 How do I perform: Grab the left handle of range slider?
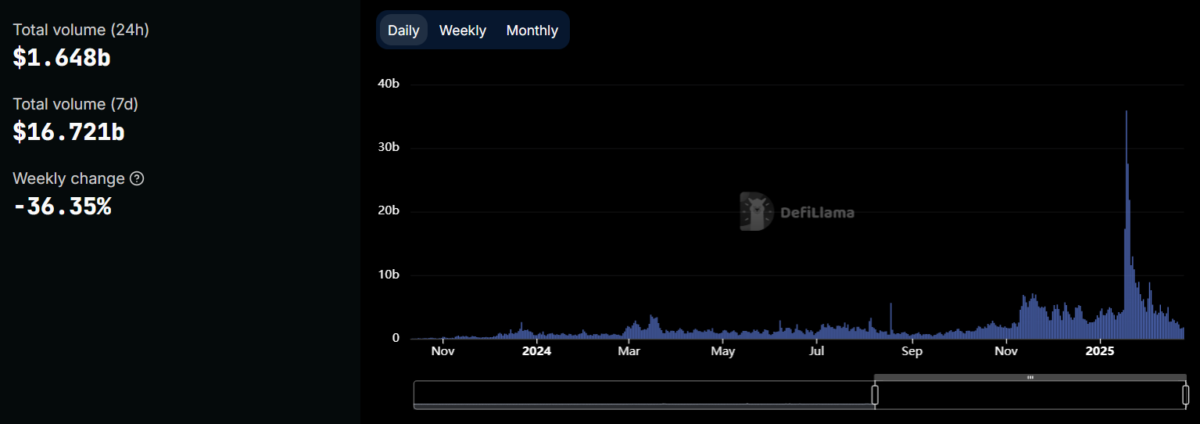click(x=875, y=395)
